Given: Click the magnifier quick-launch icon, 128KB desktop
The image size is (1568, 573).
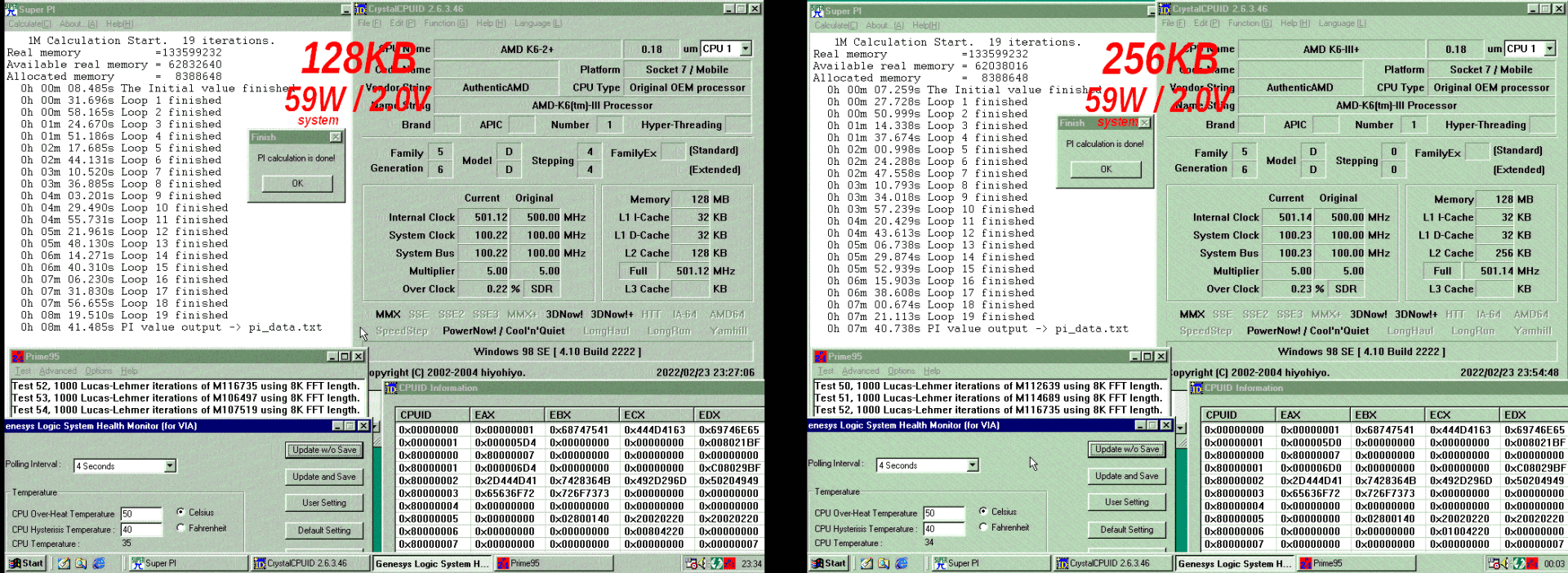Looking at the screenshot, I should pos(81,563).
